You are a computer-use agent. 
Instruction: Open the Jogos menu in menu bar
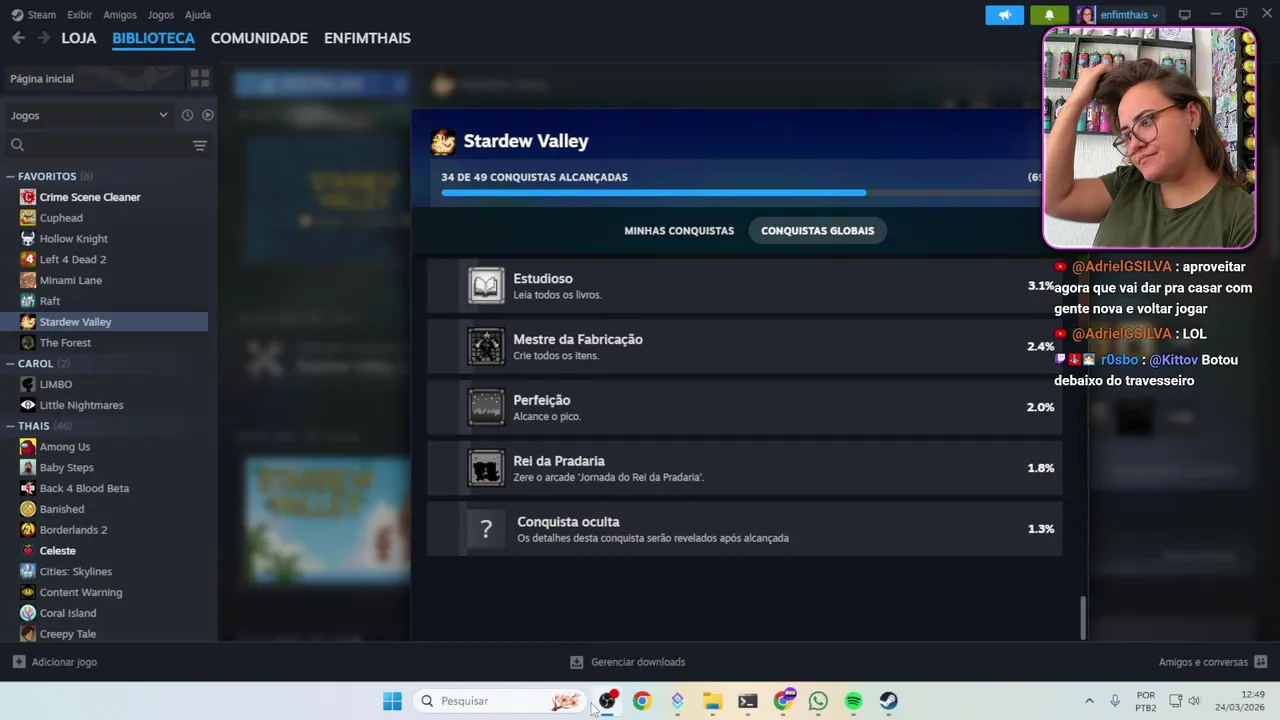point(160,15)
